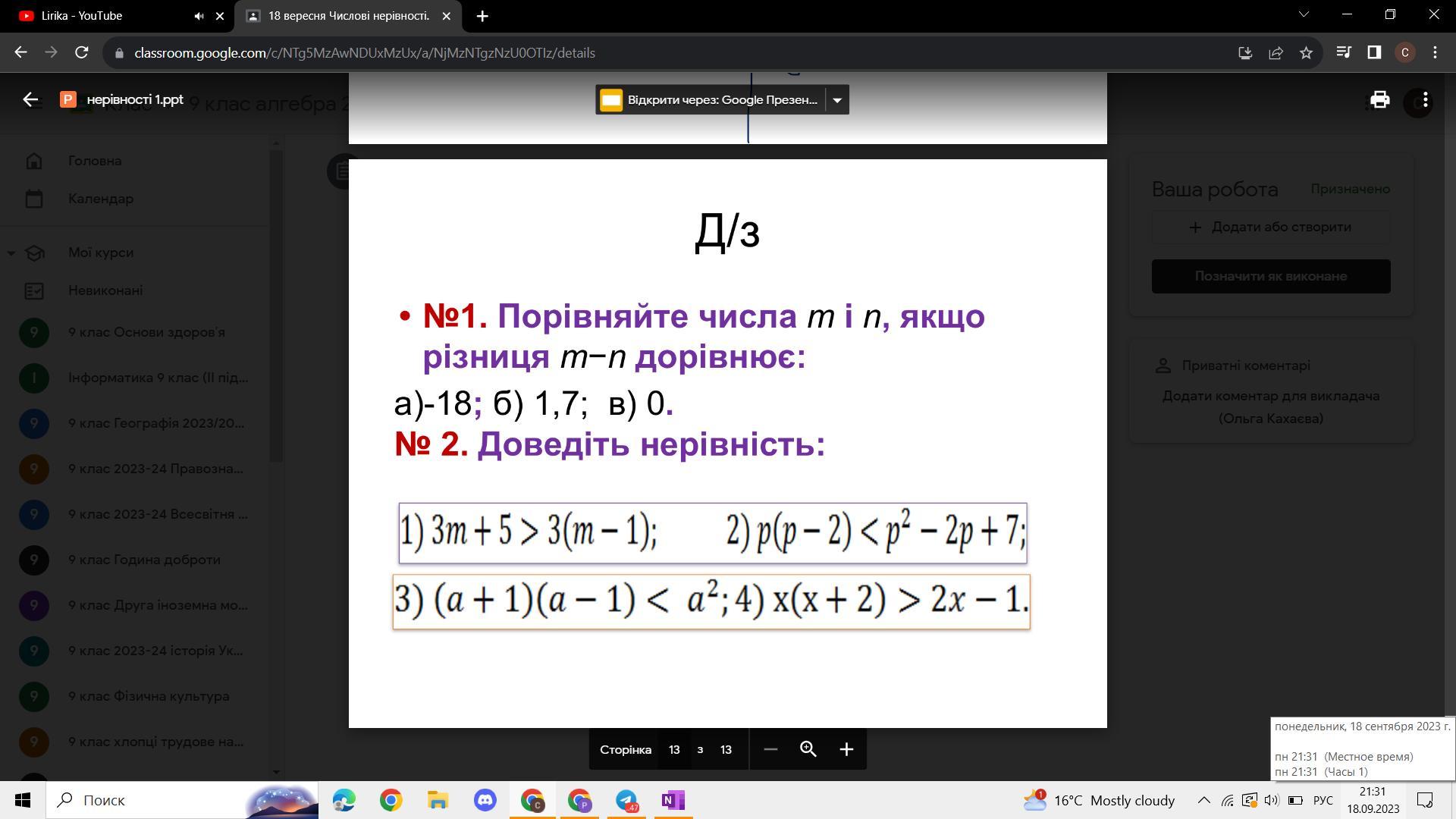The image size is (1456, 819).
Task: Click the media control icon in Chrome toolbar
Action: click(x=1343, y=52)
